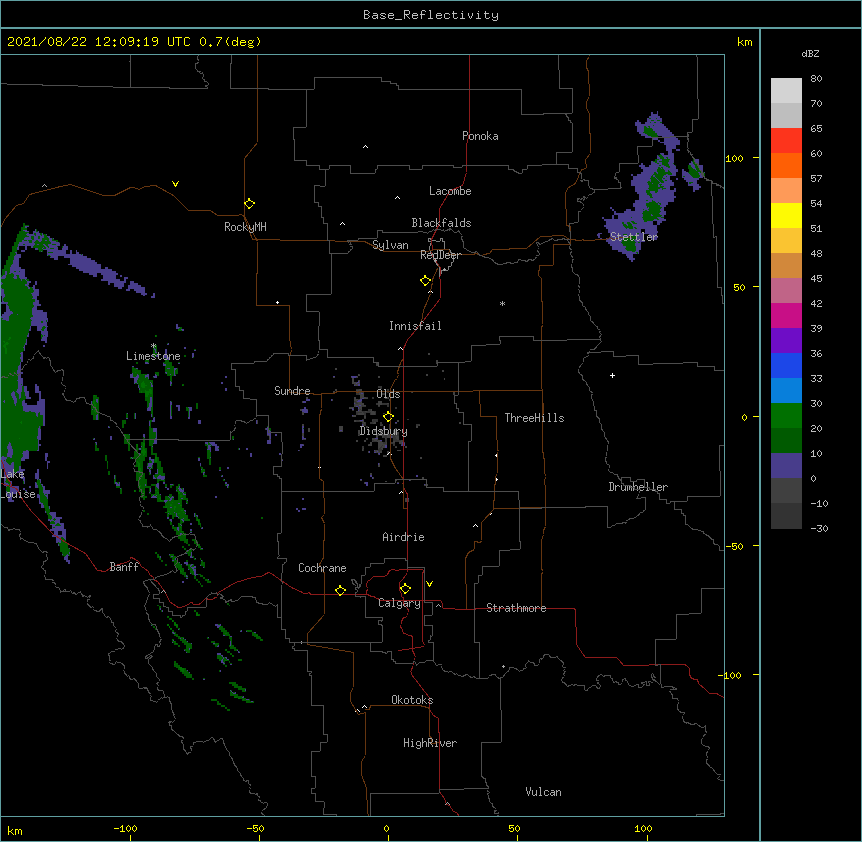Viewport: 862px width, 842px height.
Task: Click the Calgary city label
Action: [x=399, y=603]
